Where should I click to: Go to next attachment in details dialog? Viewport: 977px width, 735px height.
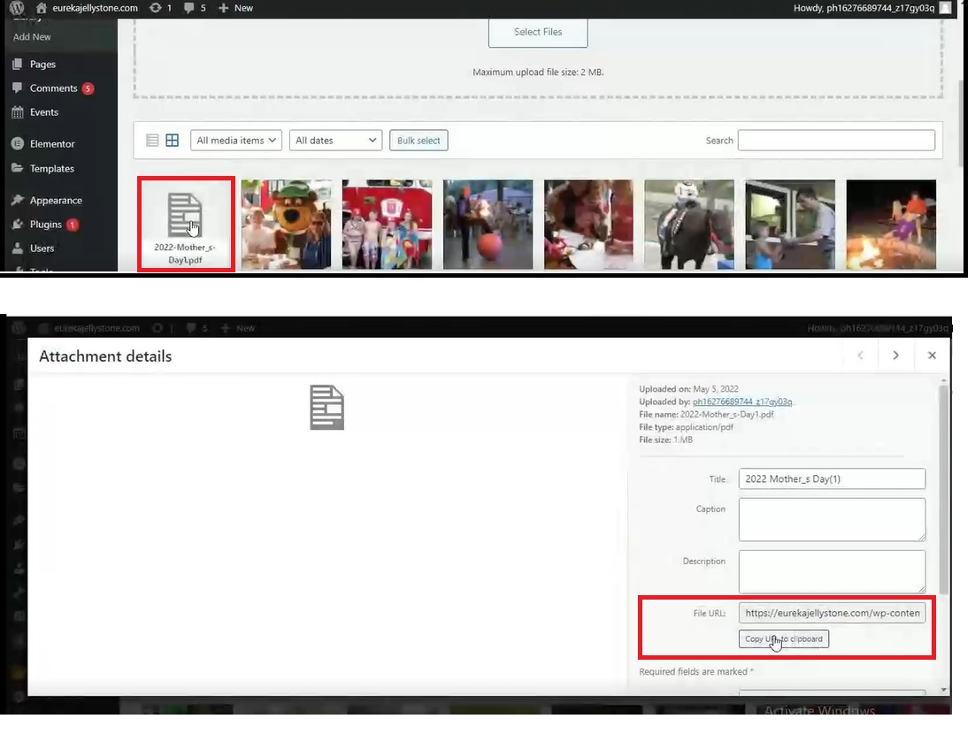[x=896, y=355]
